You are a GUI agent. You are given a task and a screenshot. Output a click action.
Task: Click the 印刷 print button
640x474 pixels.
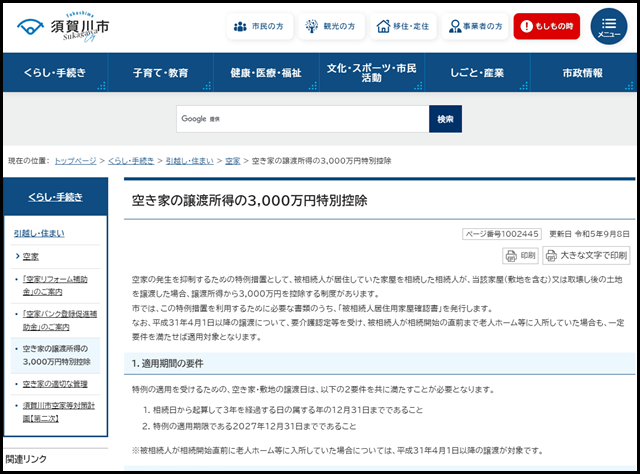click(x=520, y=256)
